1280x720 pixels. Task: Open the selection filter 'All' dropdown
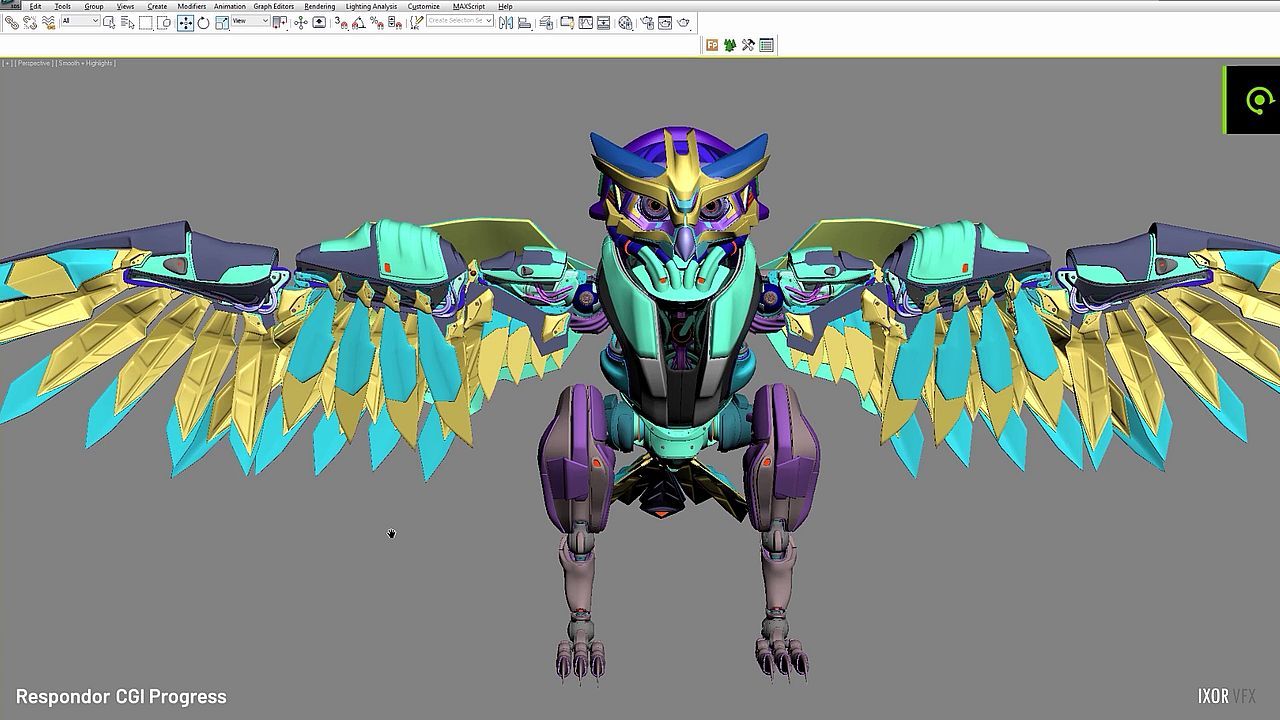coord(79,21)
